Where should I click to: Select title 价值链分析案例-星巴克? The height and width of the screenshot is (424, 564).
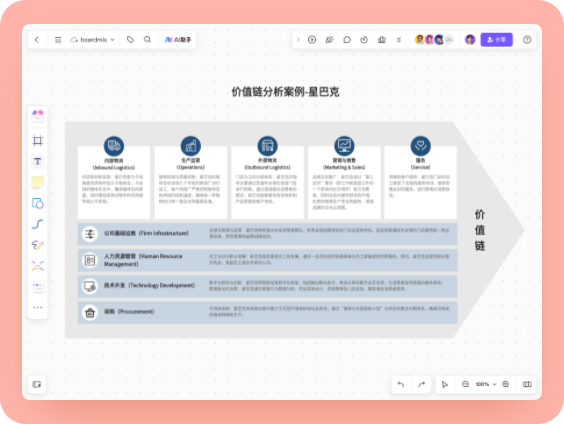[x=285, y=92]
